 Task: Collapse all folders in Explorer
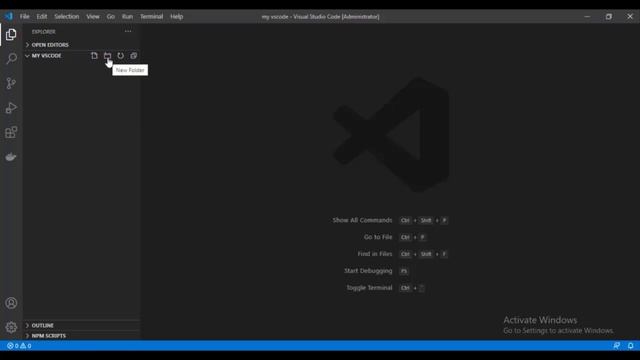(133, 56)
